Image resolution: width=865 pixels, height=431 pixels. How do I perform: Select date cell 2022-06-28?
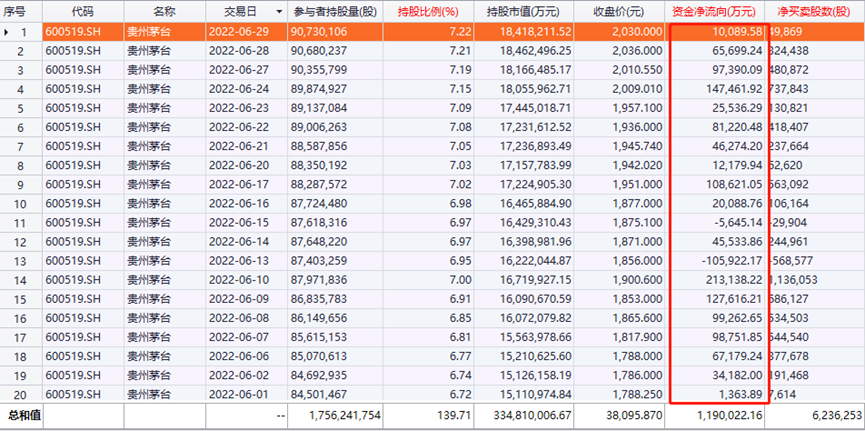tap(239, 51)
